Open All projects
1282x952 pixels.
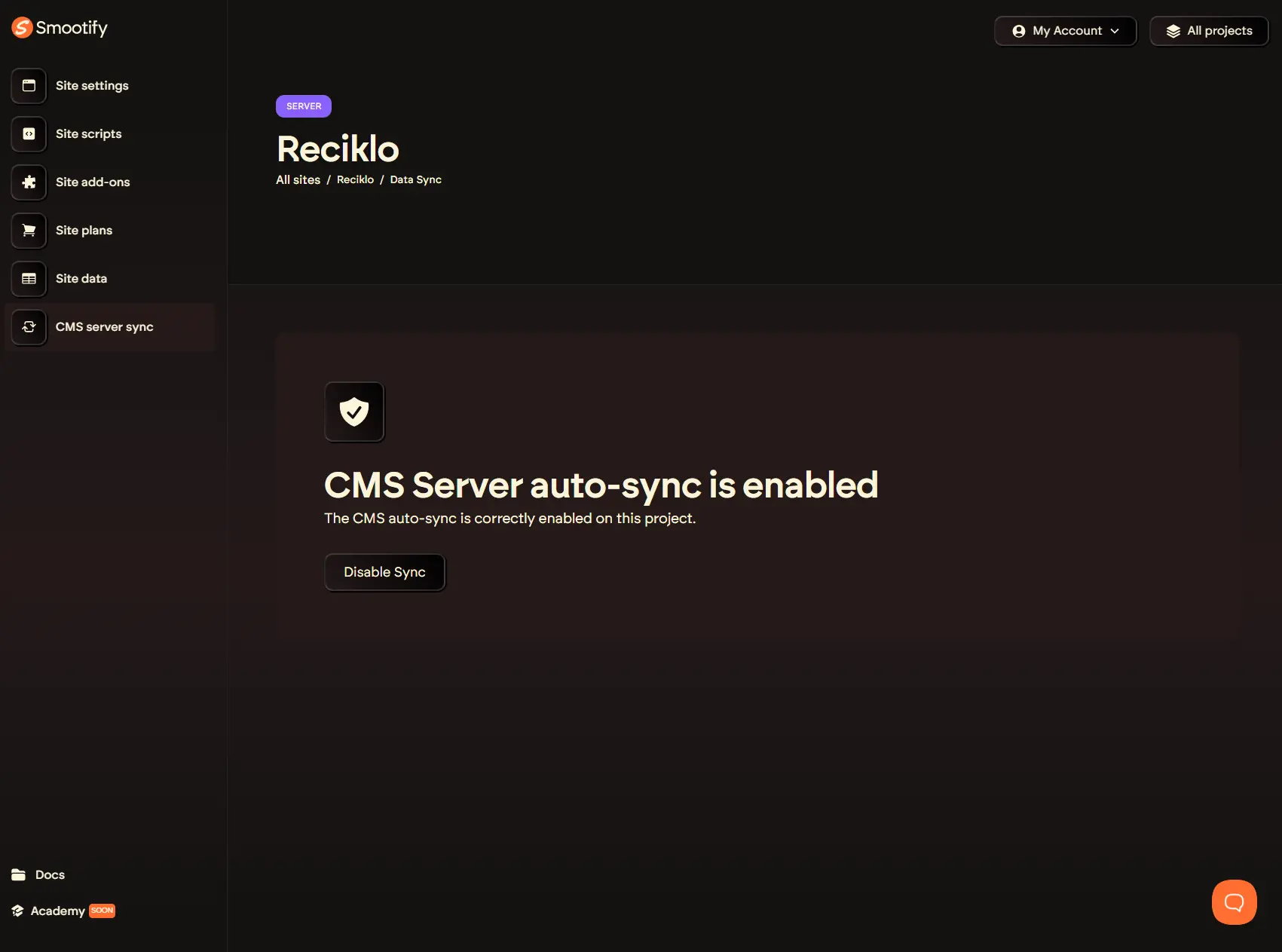point(1208,31)
